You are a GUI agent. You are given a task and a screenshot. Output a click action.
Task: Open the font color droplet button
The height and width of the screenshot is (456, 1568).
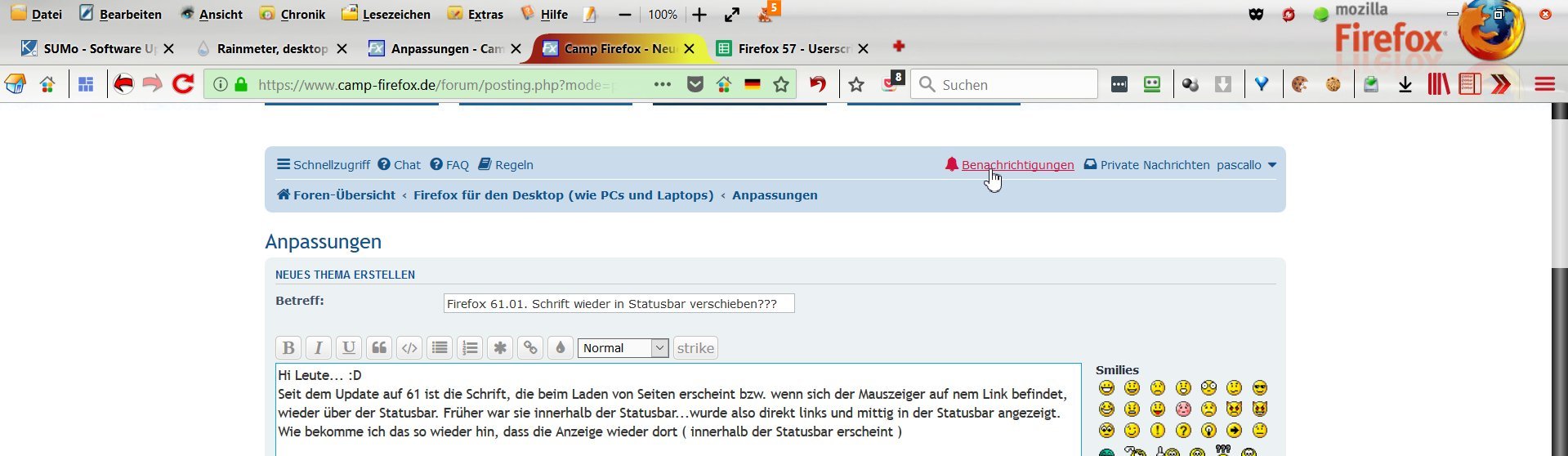561,347
